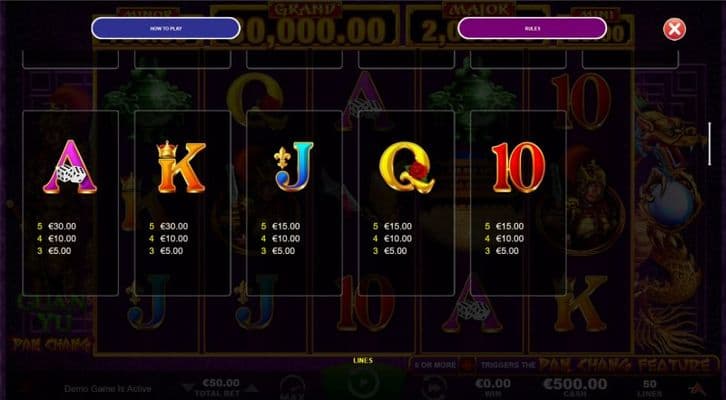Screen dimensions: 726x400
Task: Click the €500.00 cash balance display
Action: [x=575, y=384]
